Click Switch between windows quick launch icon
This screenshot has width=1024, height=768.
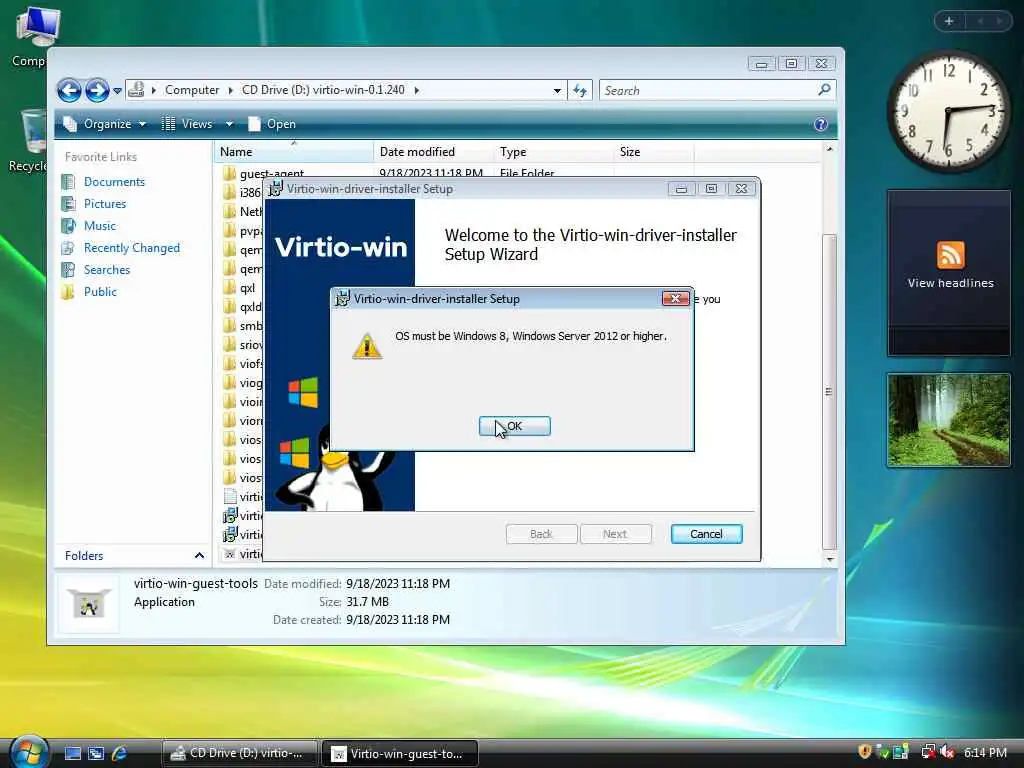click(x=96, y=753)
